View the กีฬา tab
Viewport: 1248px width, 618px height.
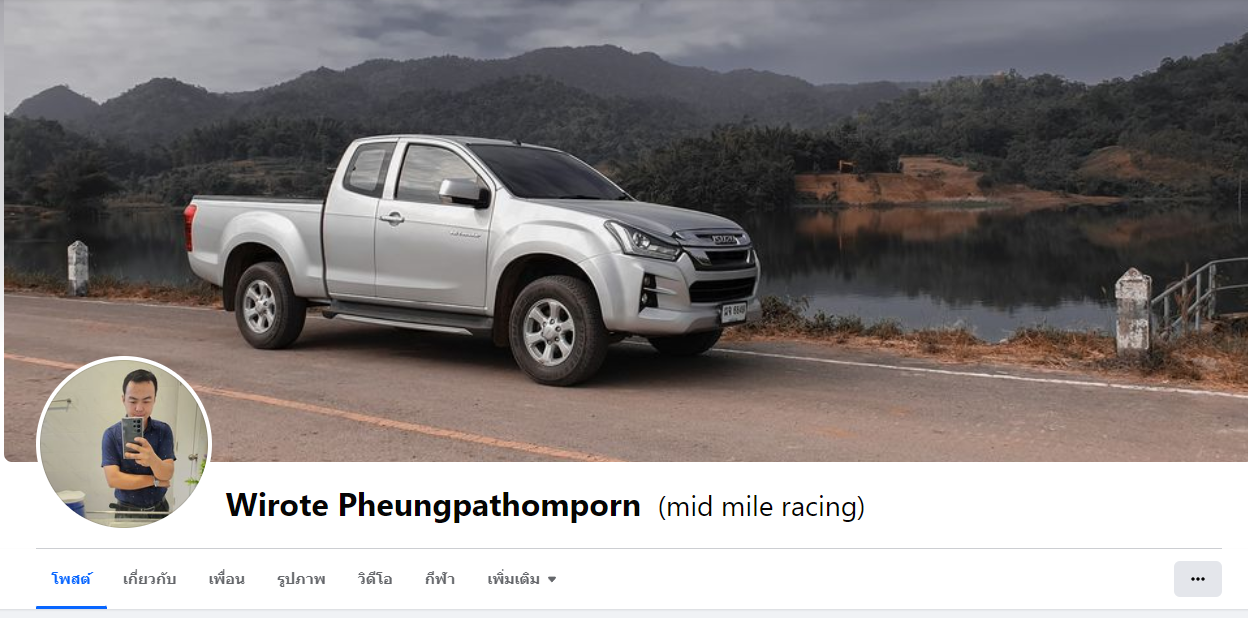[439, 579]
